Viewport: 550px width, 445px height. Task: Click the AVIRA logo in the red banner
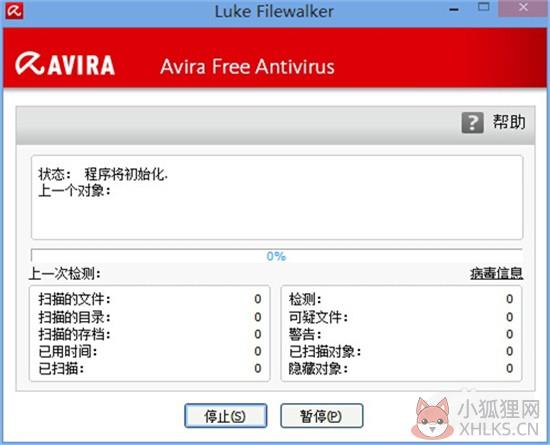[x=65, y=65]
